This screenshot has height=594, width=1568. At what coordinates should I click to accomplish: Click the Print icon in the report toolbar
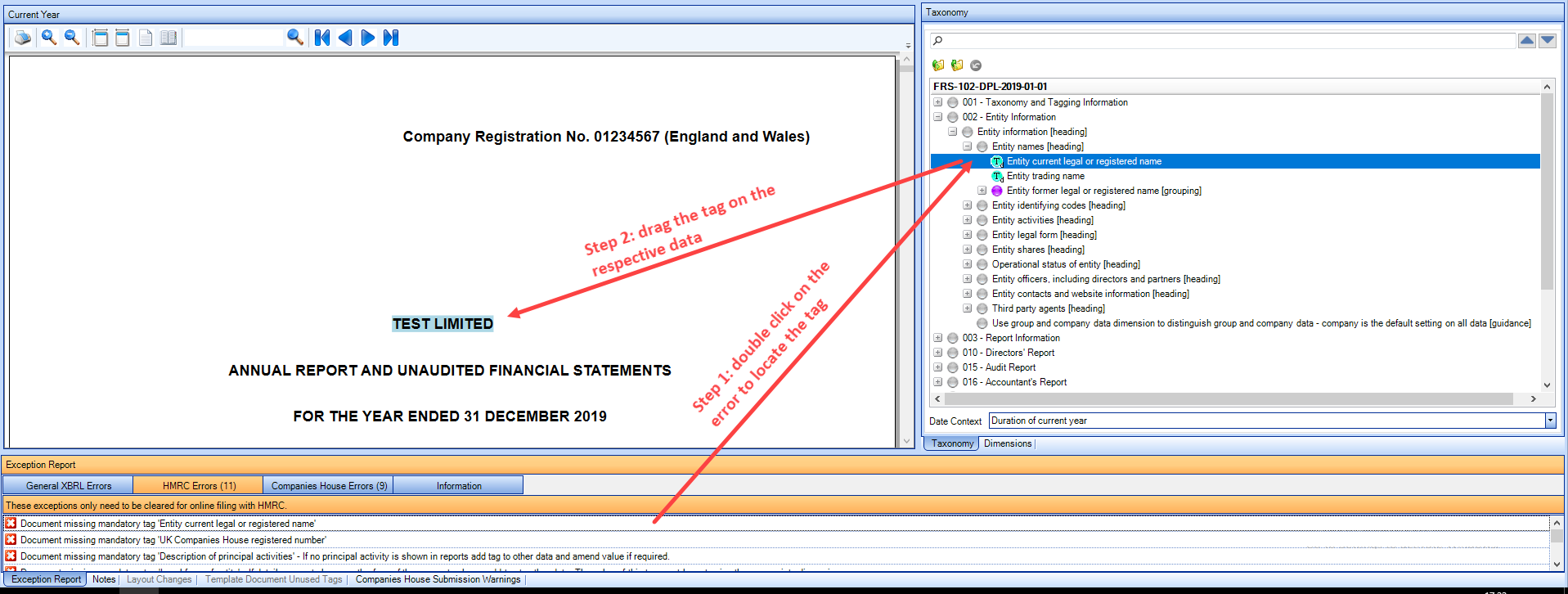tap(23, 38)
